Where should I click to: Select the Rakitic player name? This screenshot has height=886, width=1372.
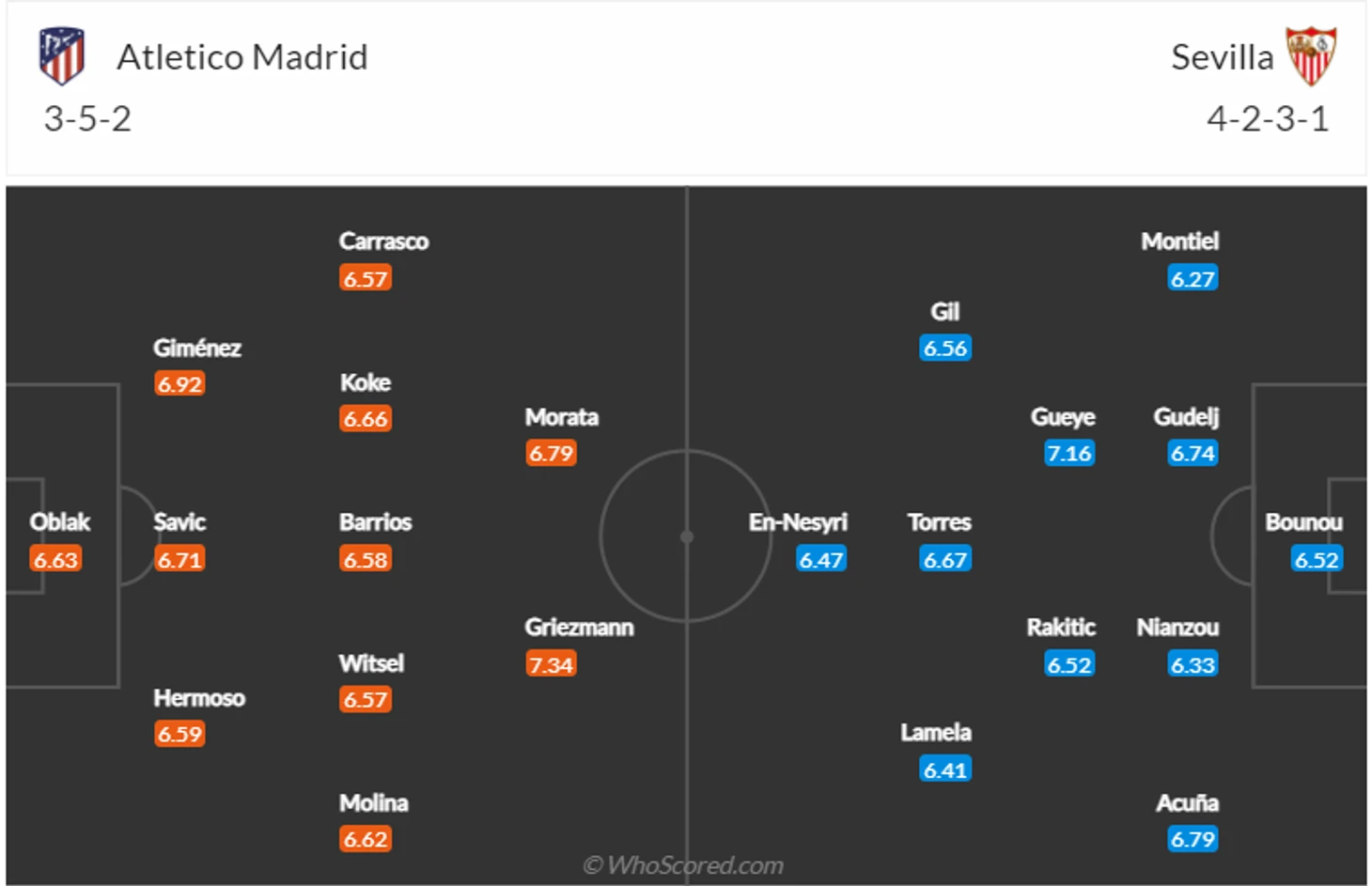(x=1061, y=627)
